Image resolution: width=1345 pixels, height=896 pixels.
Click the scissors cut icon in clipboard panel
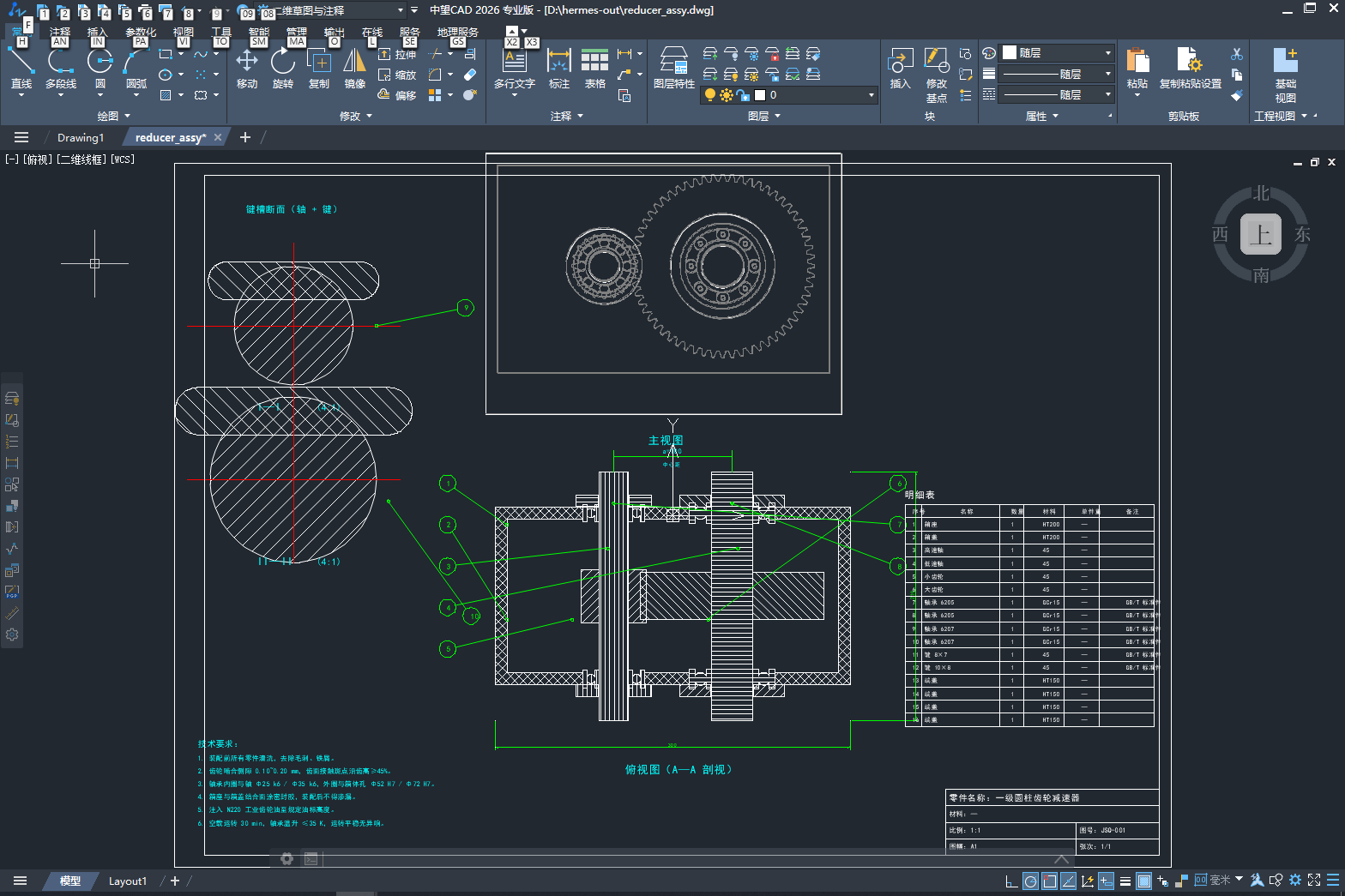1237,54
